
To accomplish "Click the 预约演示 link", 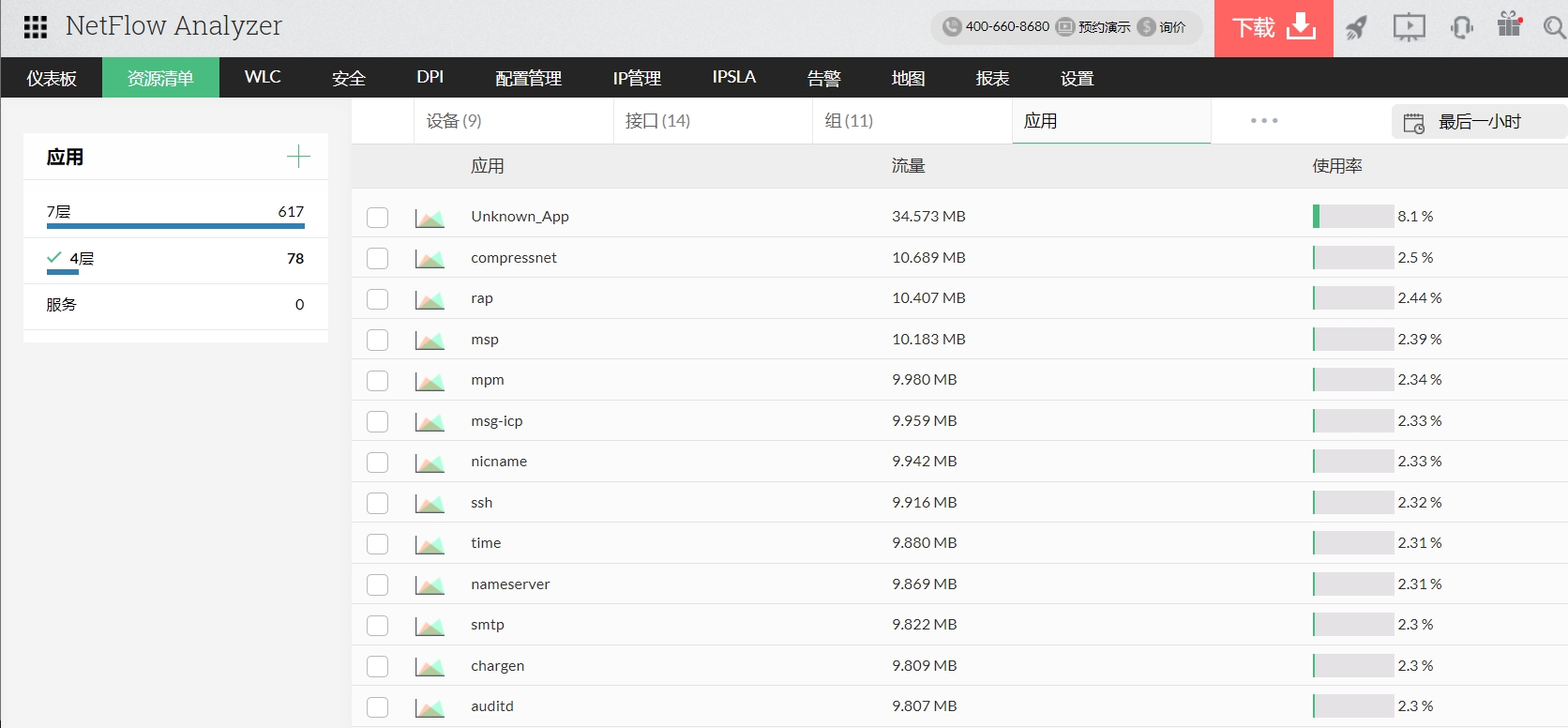I will (1093, 27).
